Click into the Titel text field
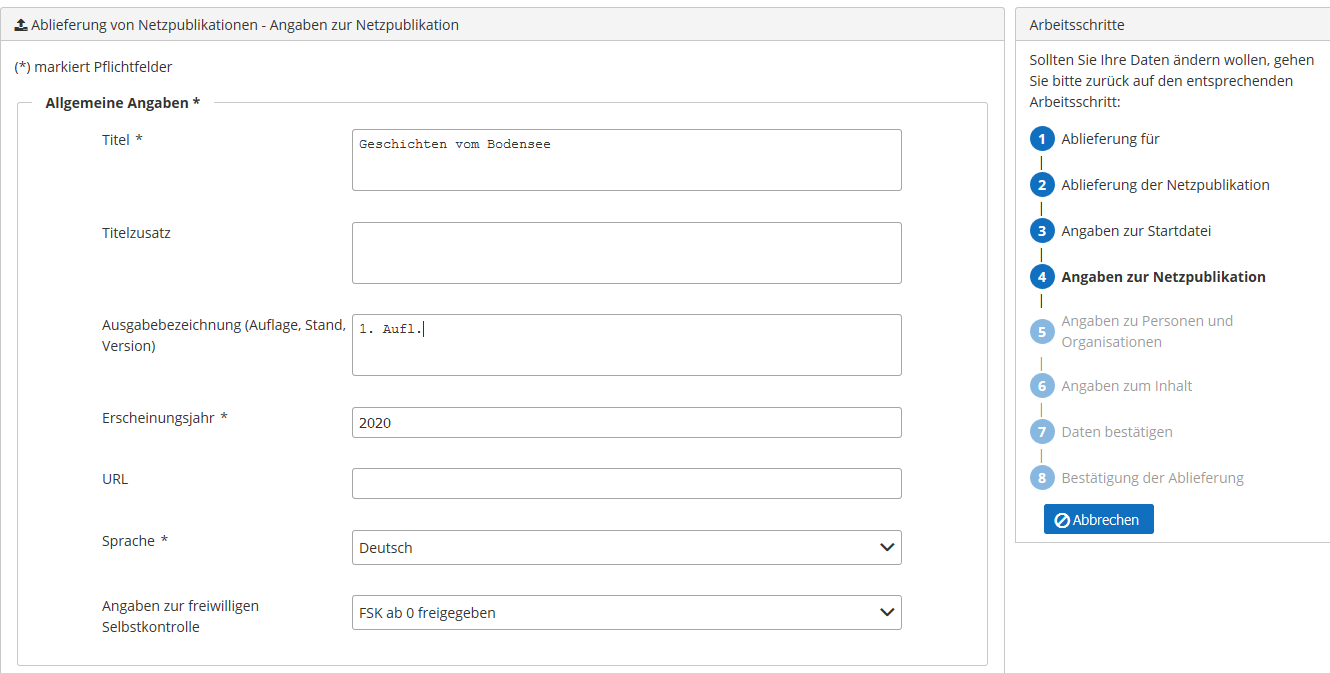Screen dimensions: 1330x673 627,160
